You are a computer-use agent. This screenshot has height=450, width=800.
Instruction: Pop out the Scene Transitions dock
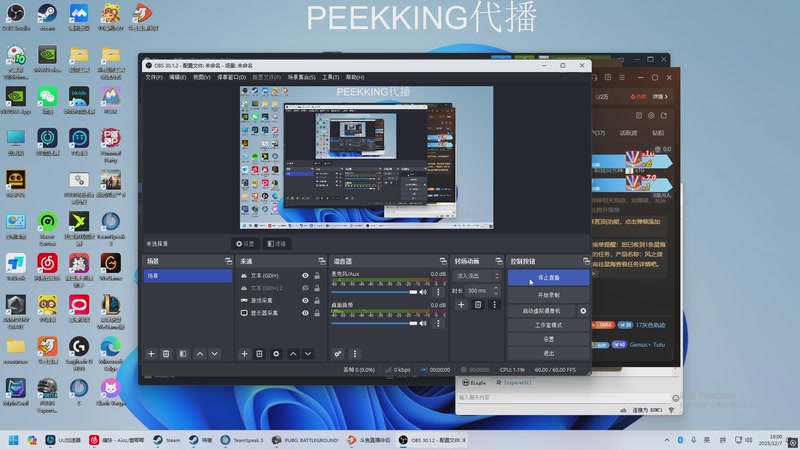tap(498, 261)
